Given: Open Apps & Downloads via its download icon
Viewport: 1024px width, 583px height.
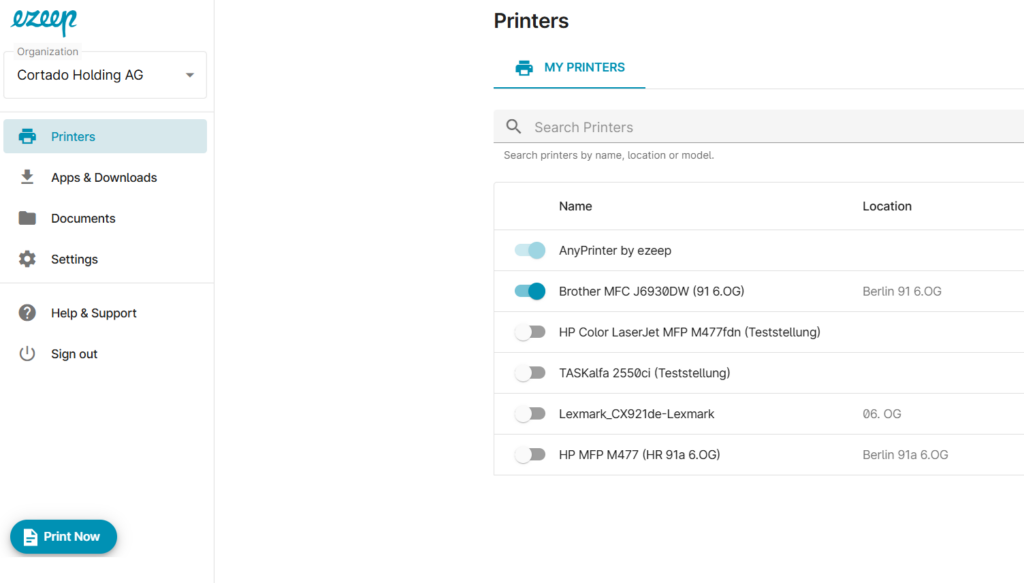Looking at the screenshot, I should click(x=27, y=177).
